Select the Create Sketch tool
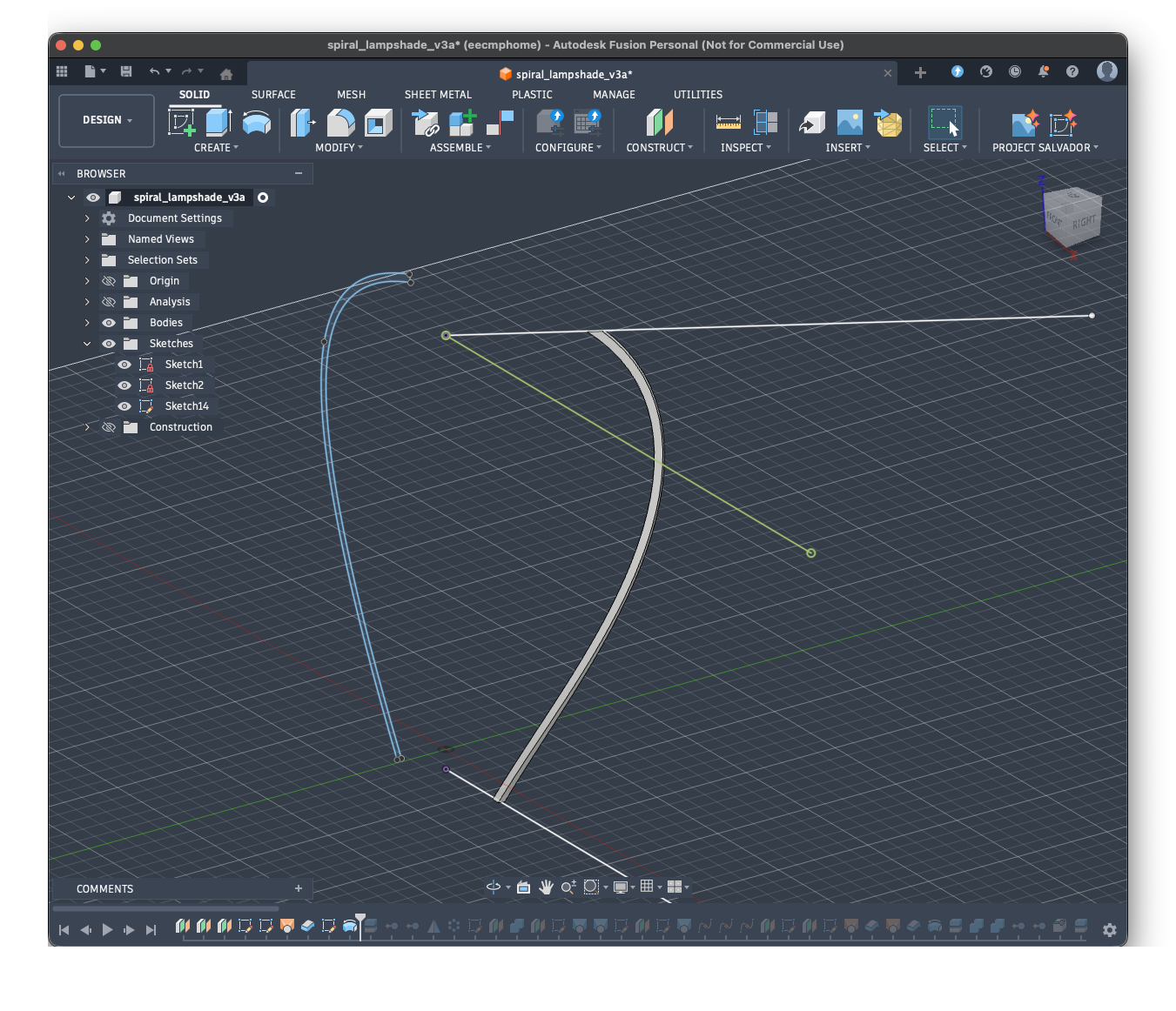 [180, 123]
